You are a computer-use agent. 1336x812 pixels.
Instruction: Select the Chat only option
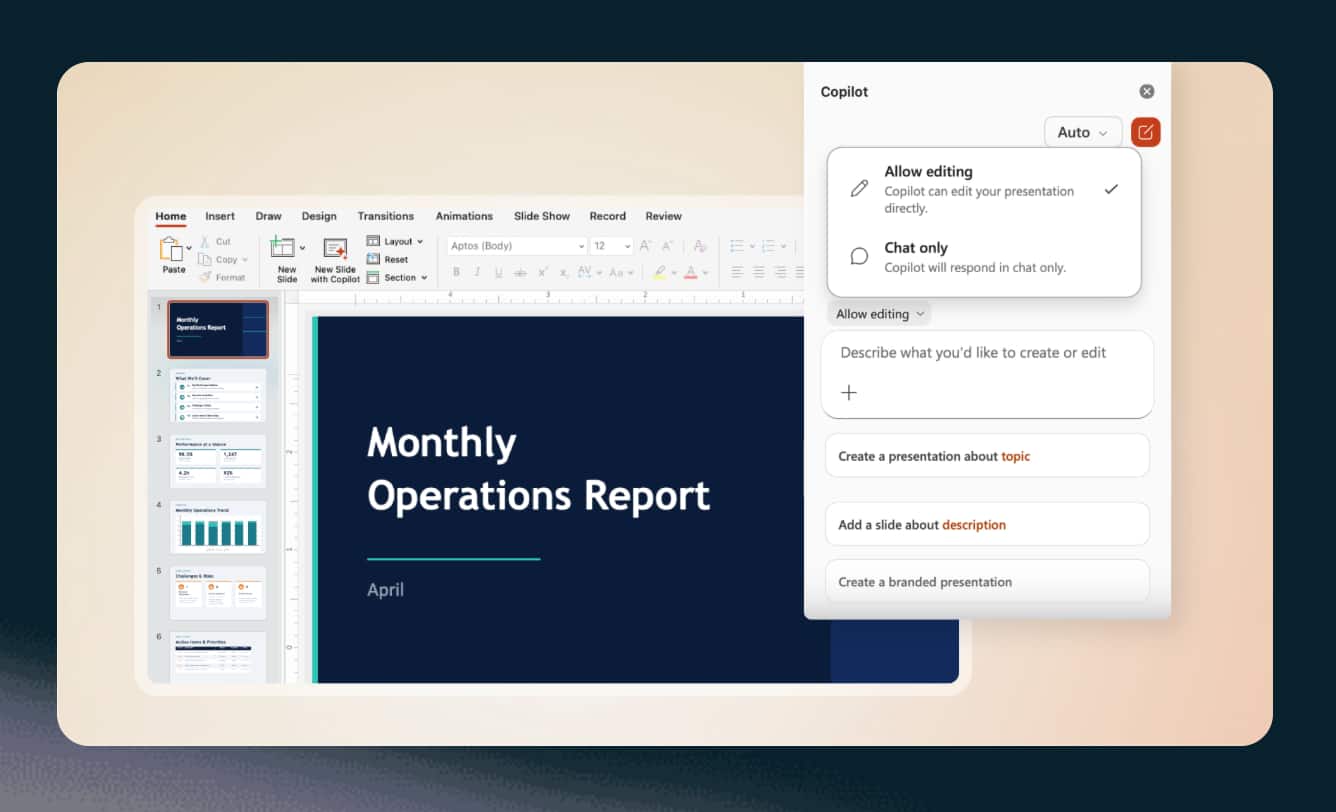(x=984, y=257)
